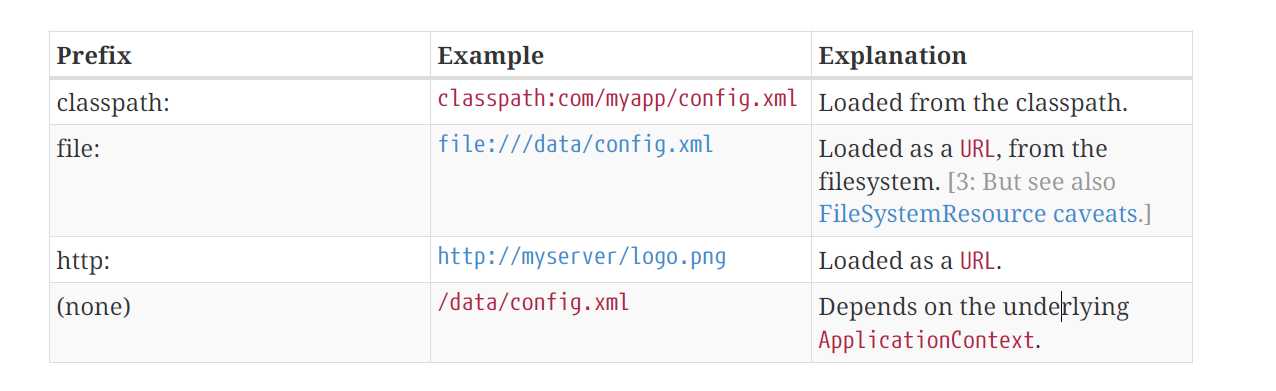Click the file: prefix cell
Screen dimensions: 1276x391
[78, 149]
